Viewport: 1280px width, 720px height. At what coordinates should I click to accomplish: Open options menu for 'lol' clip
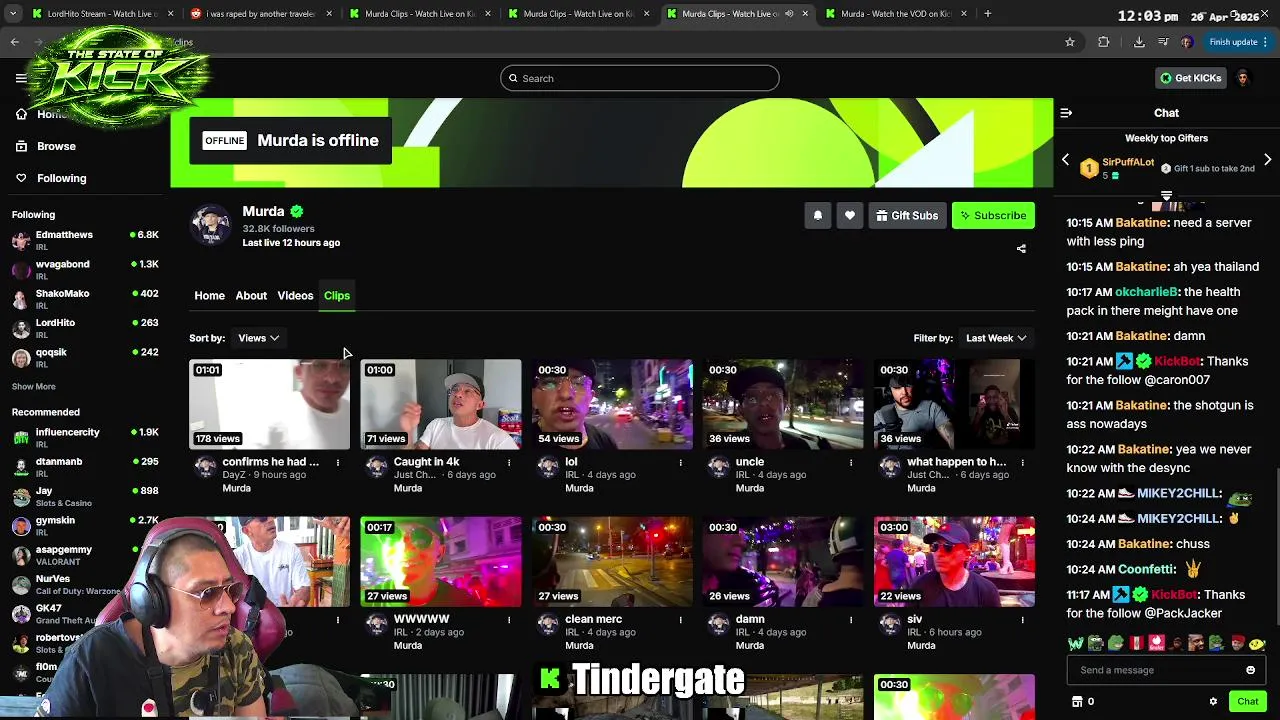(x=680, y=462)
